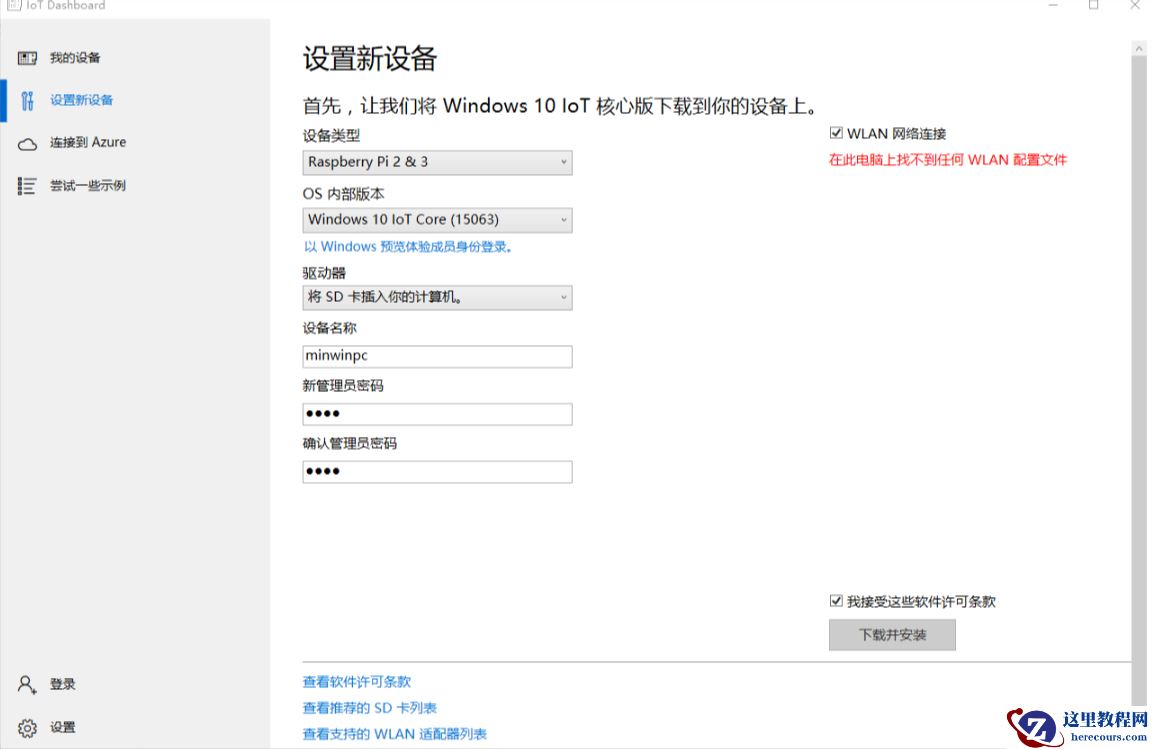Close the IoT Dashboard window

click(1135, 5)
